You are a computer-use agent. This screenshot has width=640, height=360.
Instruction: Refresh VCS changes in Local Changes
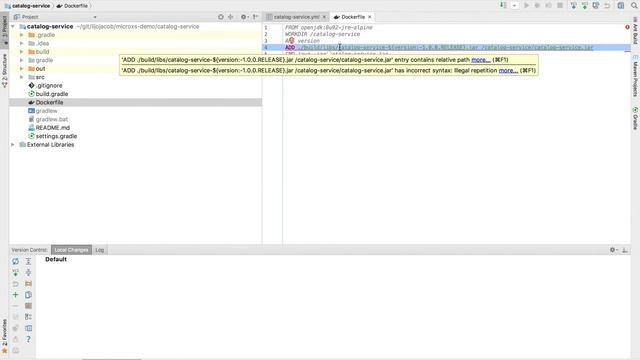coord(16,261)
